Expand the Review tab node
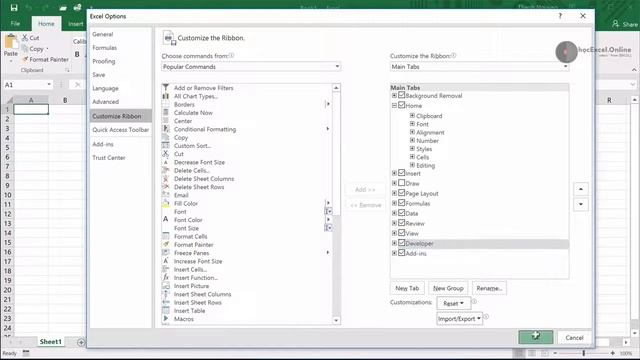The image size is (640, 360). [394, 223]
